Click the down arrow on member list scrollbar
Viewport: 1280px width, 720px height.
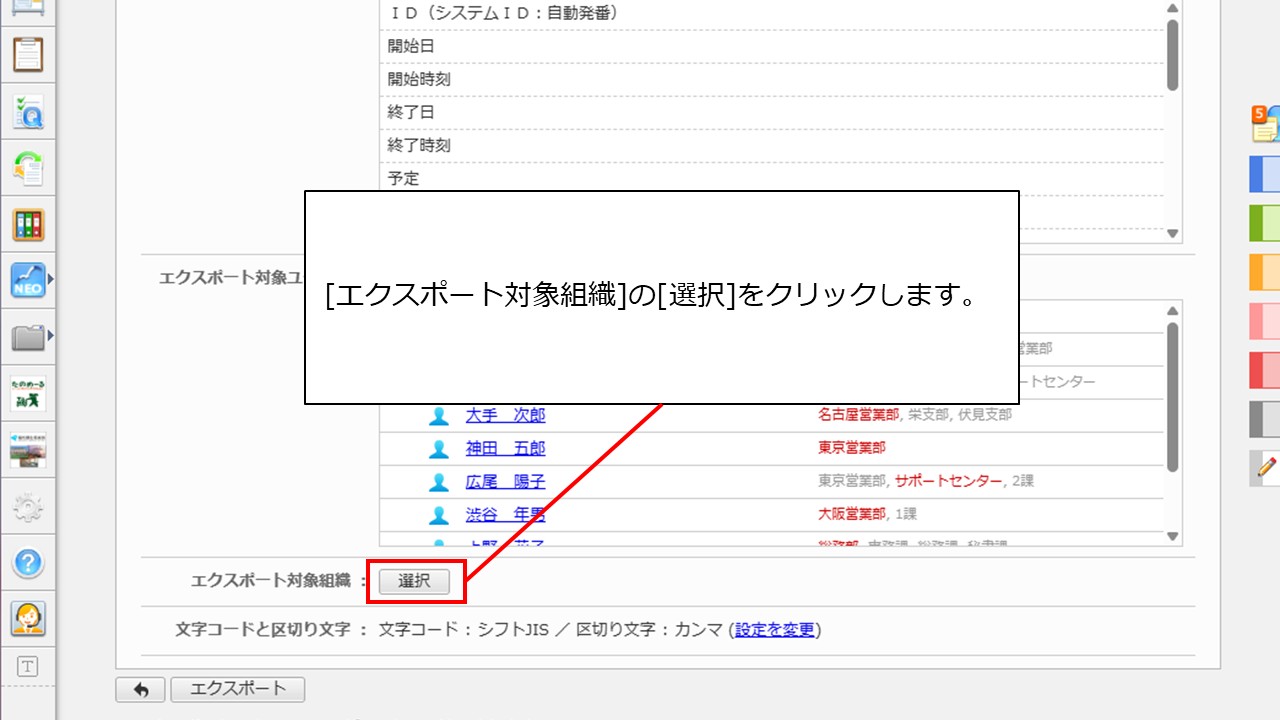pos(1170,535)
